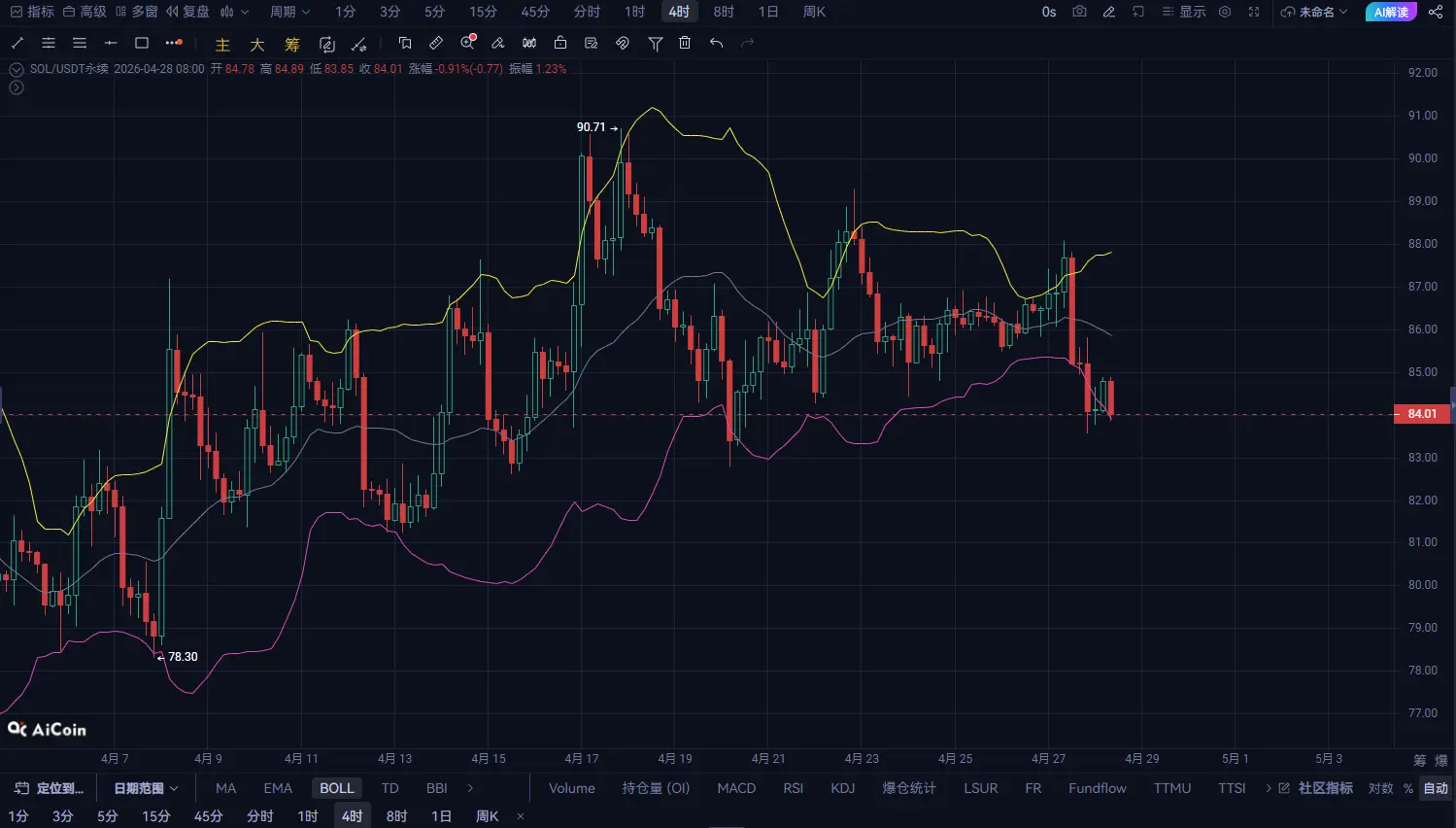Delete drawings with the trash icon
Viewport: 1456px width, 828px height.
point(685,43)
